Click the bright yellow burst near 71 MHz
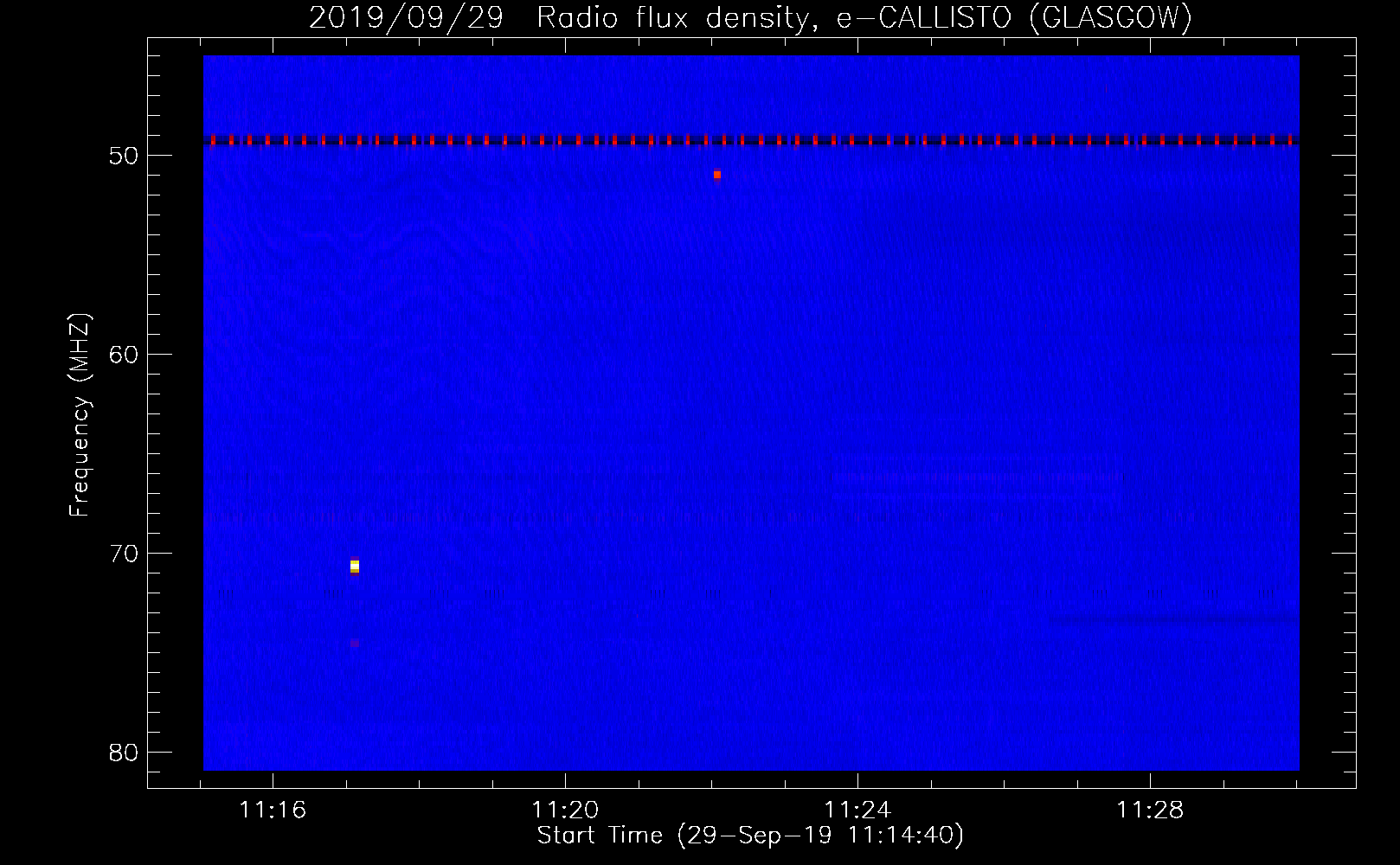The image size is (1400, 865). 355,566
